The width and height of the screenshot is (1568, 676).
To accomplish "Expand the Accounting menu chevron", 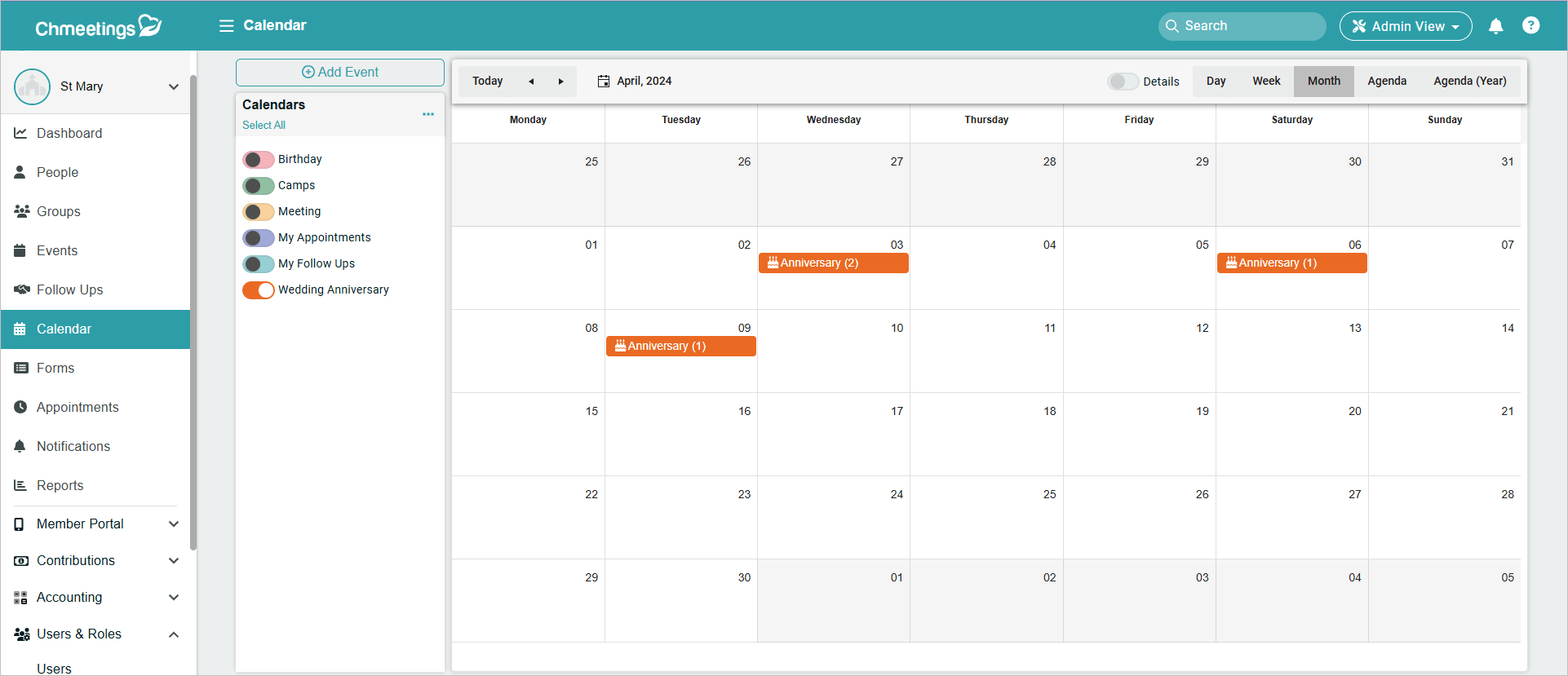I will 174,597.
